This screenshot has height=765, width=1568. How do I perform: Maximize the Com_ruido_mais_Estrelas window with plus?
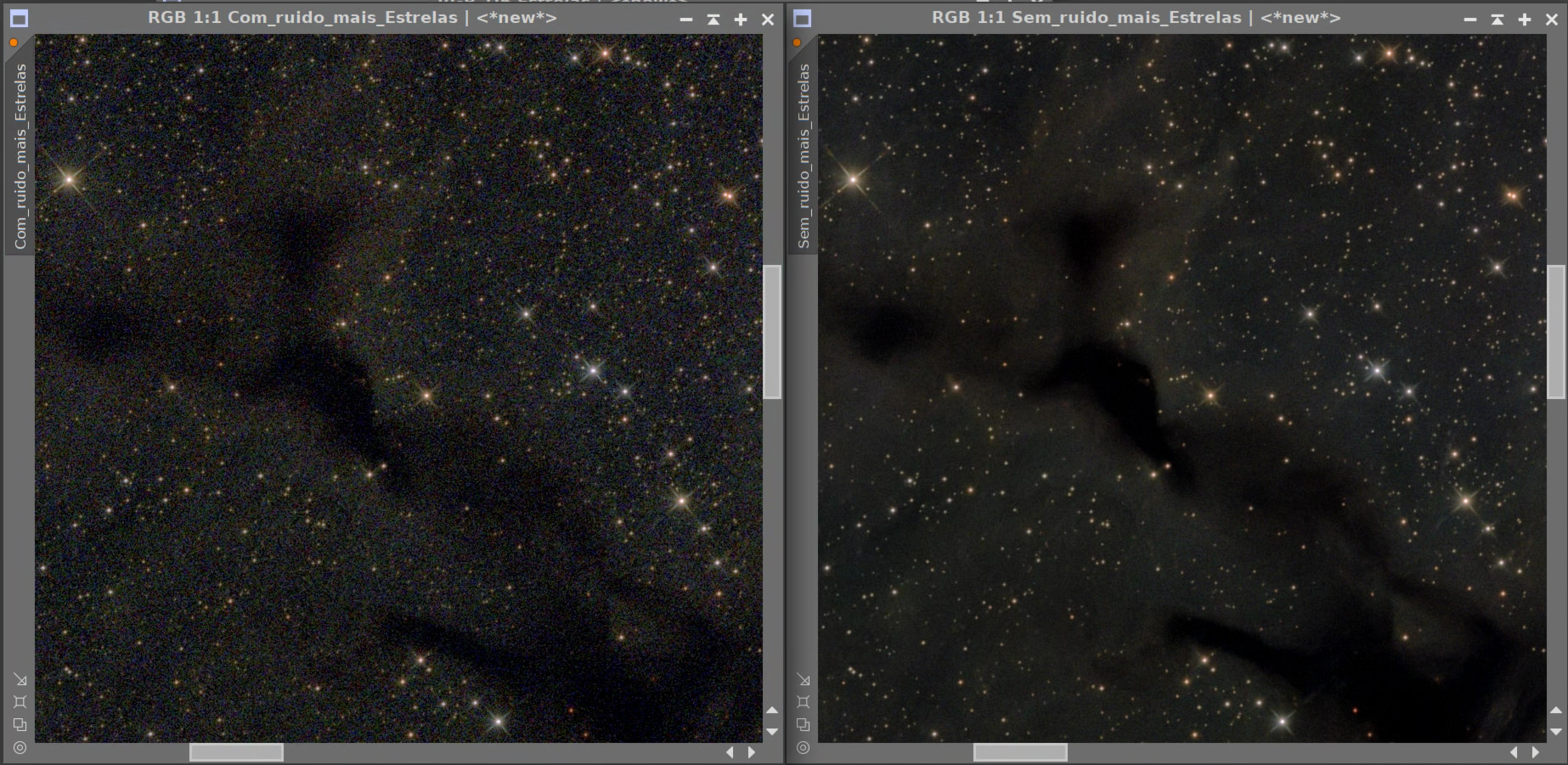click(741, 19)
